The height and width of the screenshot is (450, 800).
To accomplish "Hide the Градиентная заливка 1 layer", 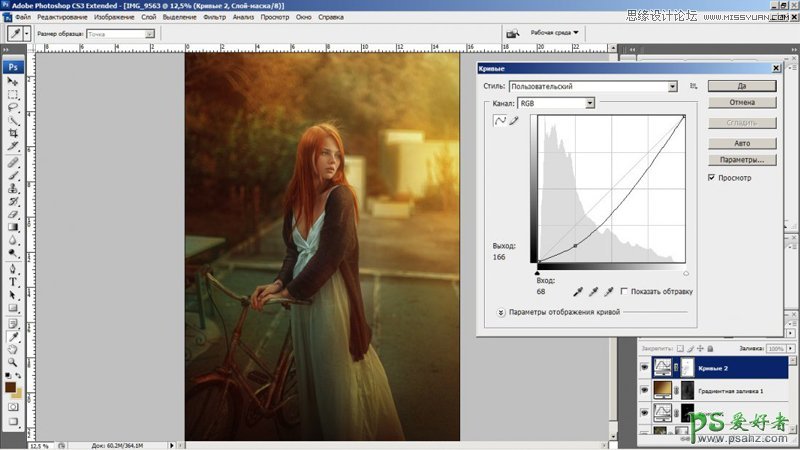I will coord(645,390).
